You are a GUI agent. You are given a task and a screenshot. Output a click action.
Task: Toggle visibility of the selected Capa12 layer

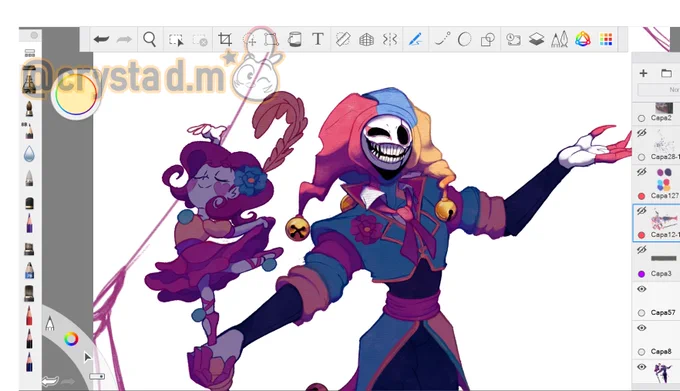click(642, 211)
